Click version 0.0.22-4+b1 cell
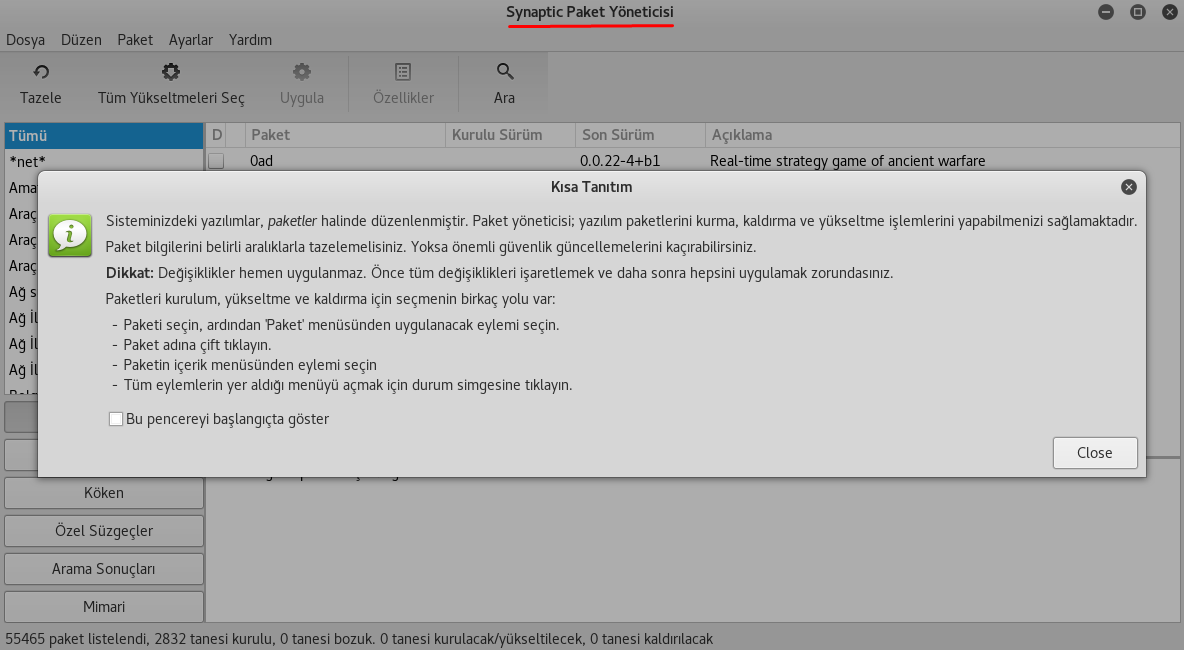The width and height of the screenshot is (1184, 650). click(x=620, y=161)
